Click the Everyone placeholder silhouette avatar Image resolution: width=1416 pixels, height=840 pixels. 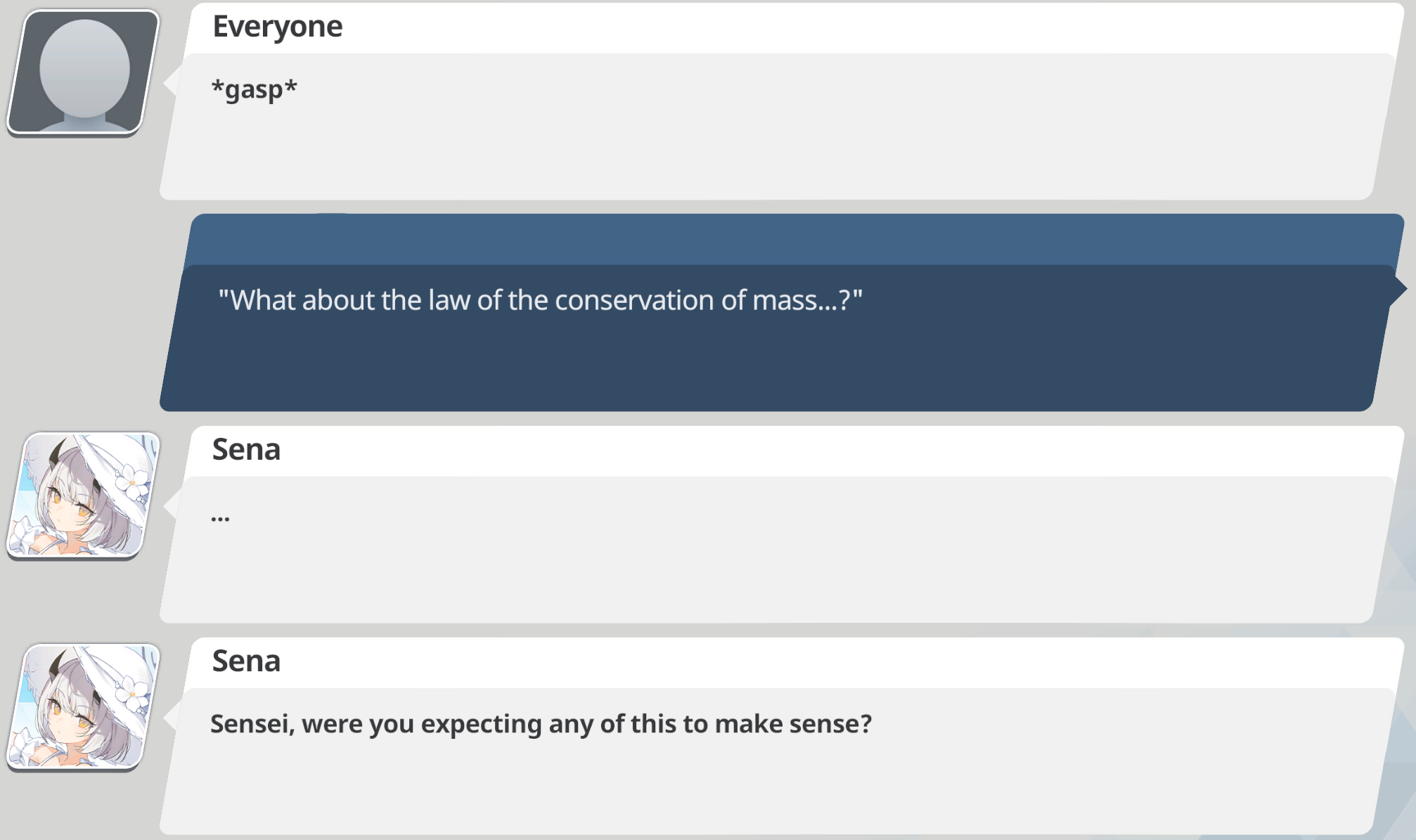coord(84,72)
